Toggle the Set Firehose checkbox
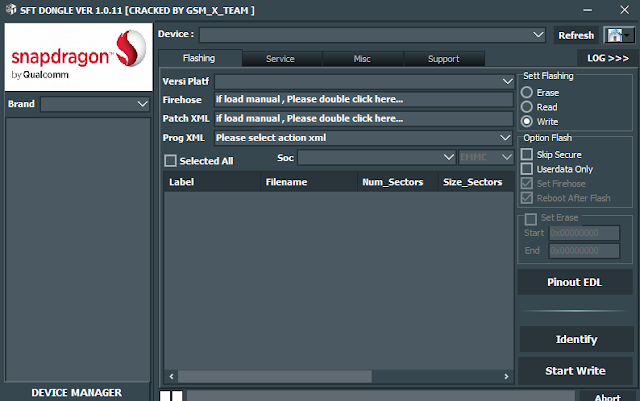 (527, 184)
